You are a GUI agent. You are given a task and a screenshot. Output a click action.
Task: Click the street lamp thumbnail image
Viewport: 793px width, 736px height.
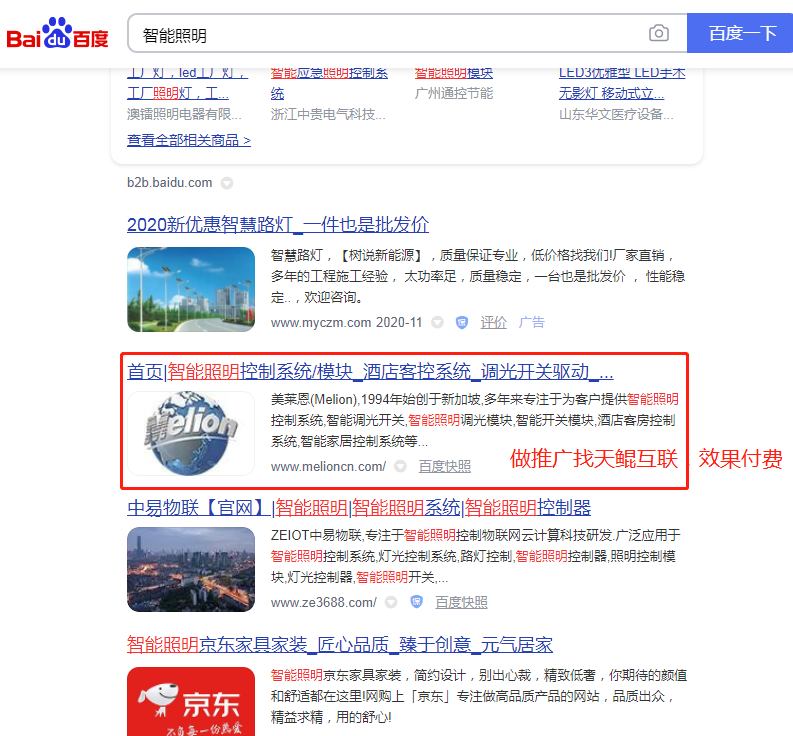pyautogui.click(x=191, y=289)
